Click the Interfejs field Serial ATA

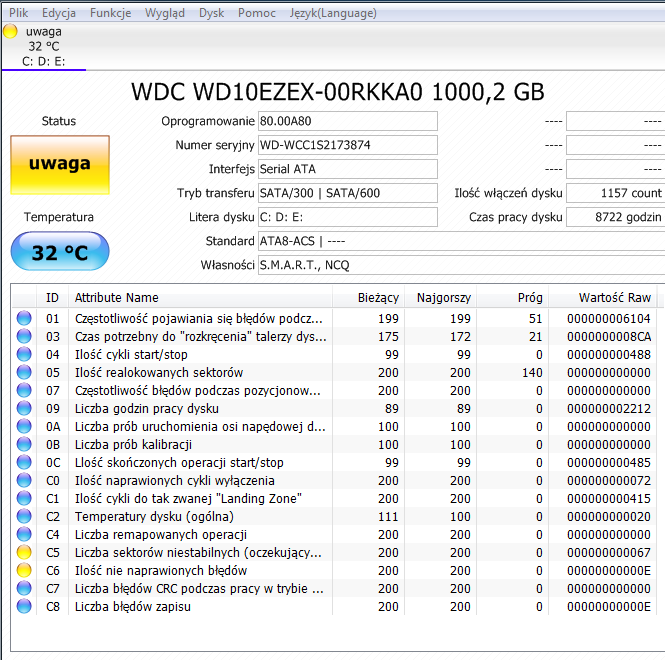click(348, 169)
